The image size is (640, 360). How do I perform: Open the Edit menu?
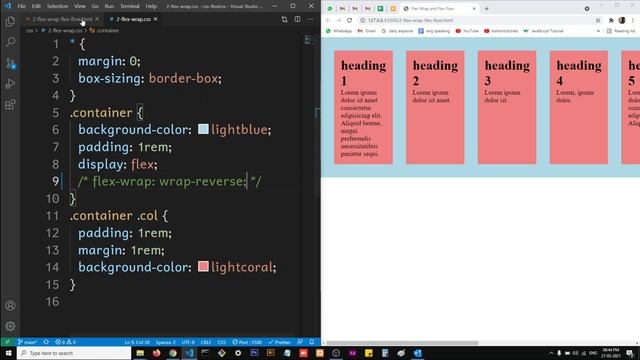(x=36, y=6)
